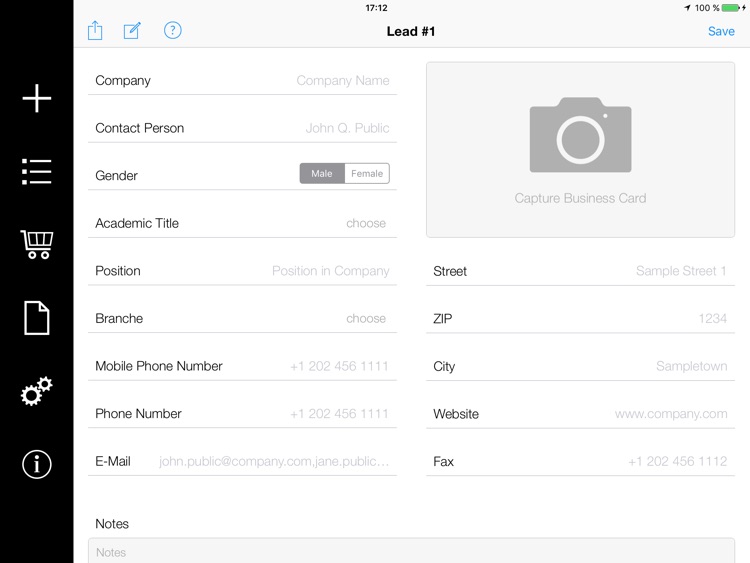Focus the Website field
The image size is (750, 563).
coord(580,414)
